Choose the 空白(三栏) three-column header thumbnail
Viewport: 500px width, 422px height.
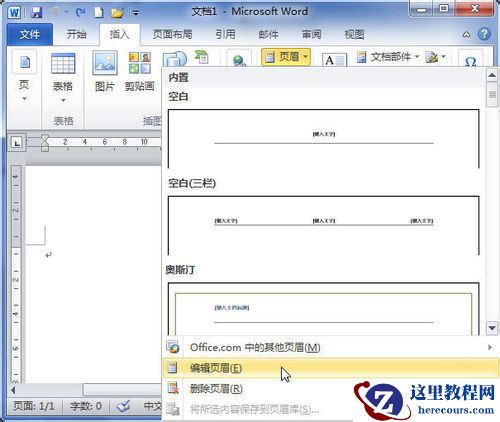[323, 225]
